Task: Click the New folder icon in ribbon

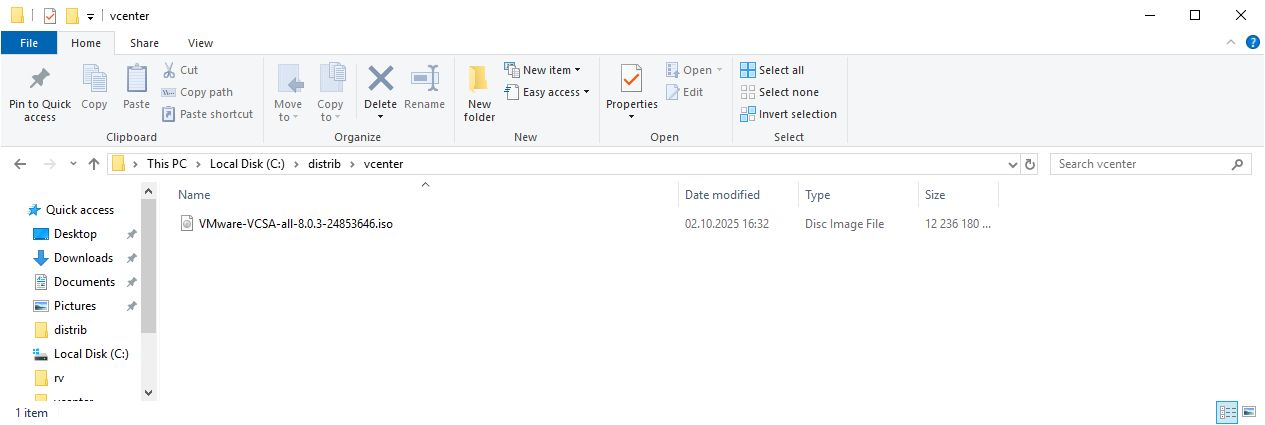Action: click(479, 80)
